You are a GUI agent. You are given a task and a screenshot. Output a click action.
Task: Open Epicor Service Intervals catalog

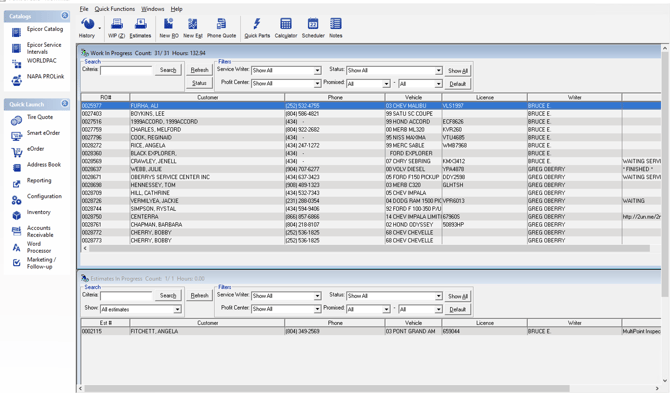point(37,48)
